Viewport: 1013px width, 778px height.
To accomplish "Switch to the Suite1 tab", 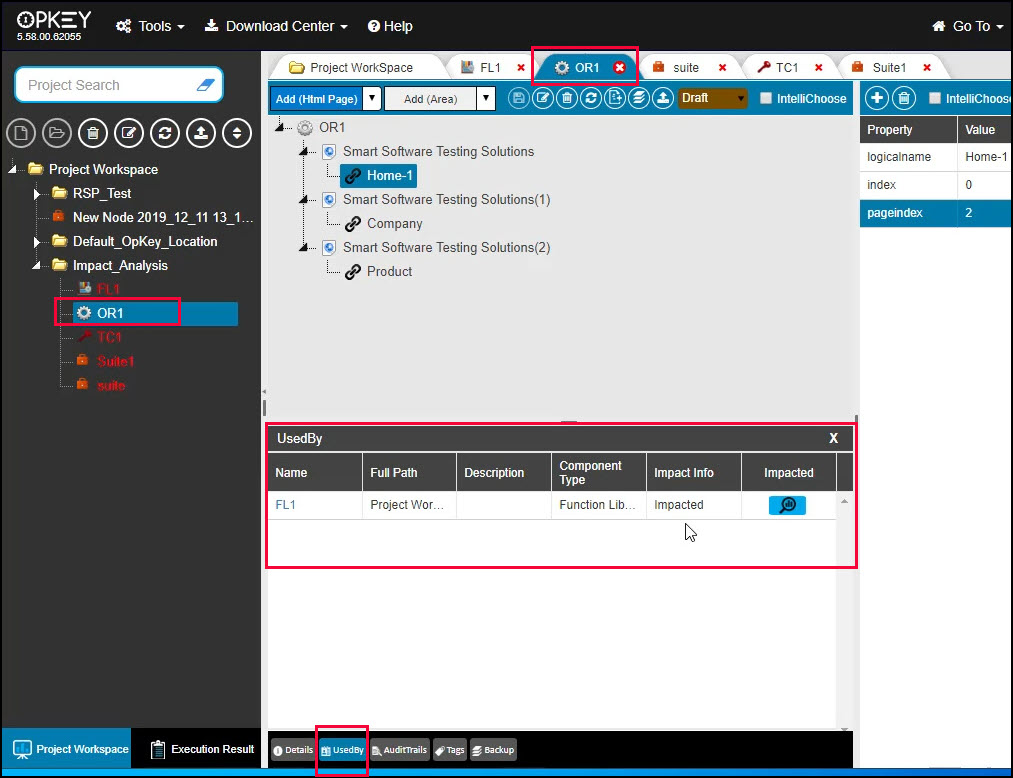I will [888, 67].
